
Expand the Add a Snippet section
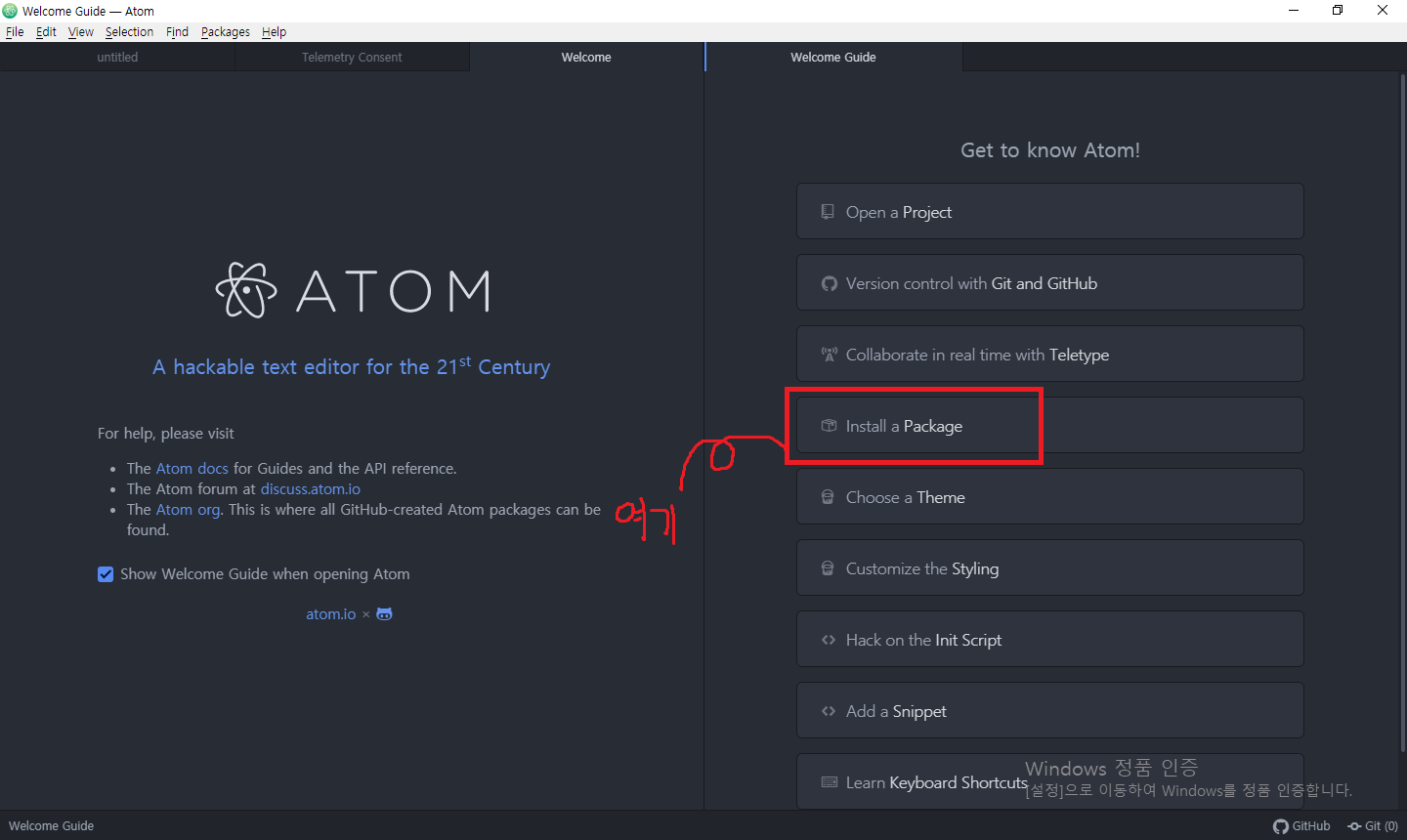[x=1049, y=710]
